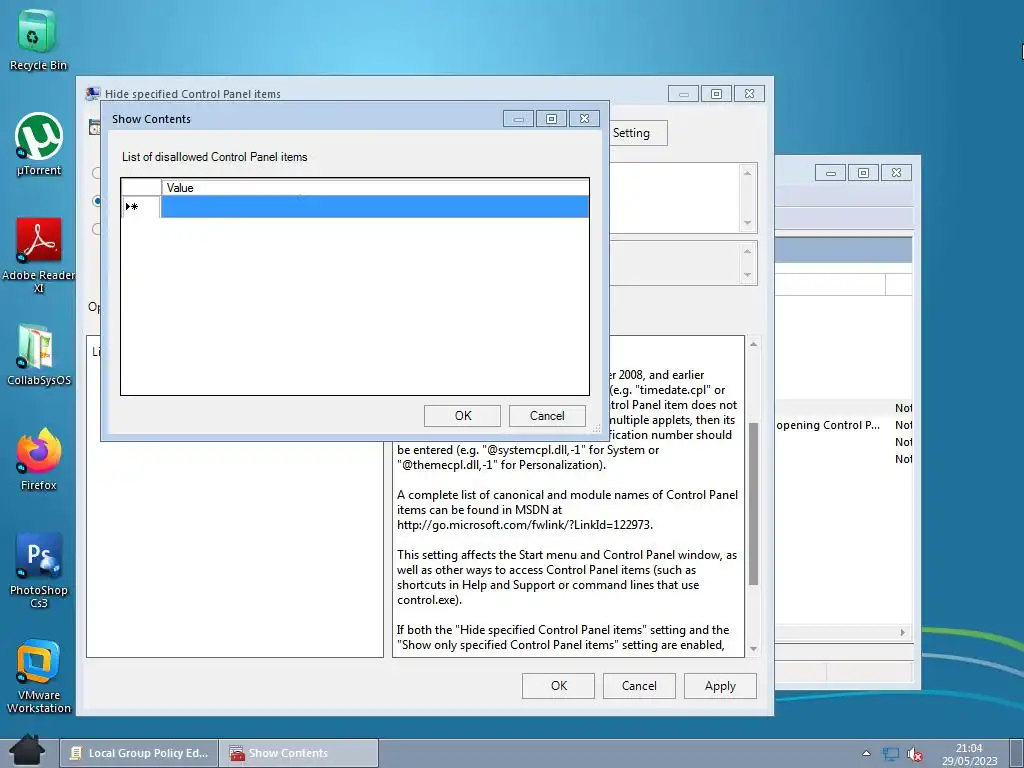Viewport: 1024px width, 768px height.
Task: Open the CollabSysOS desktop icon
Action: [x=39, y=354]
